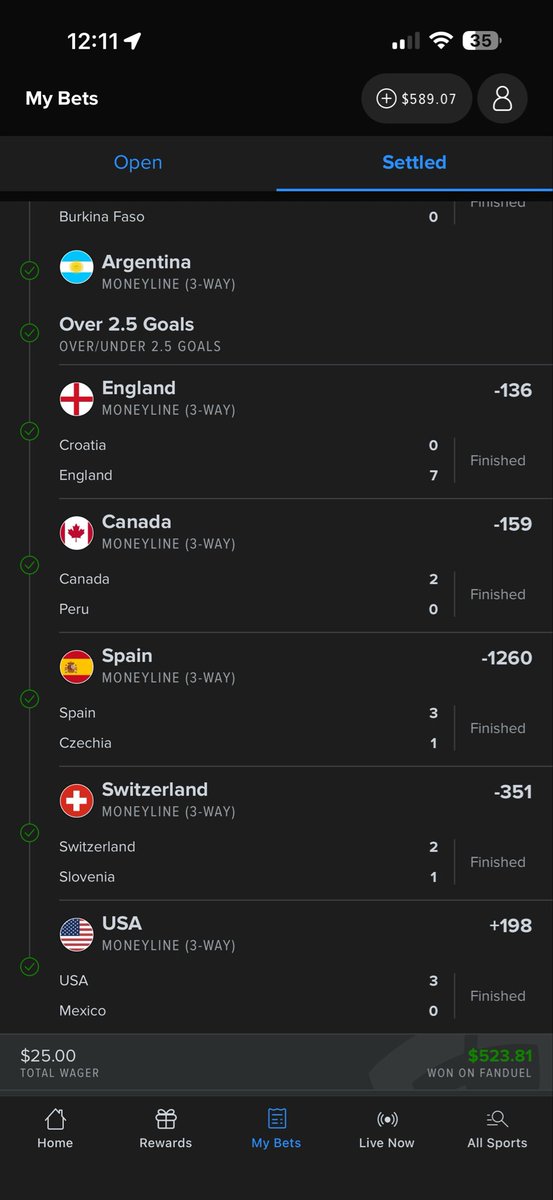Screen dimensions: 553x1200
Task: Tap the Switzerland flag icon
Action: [x=77, y=801]
